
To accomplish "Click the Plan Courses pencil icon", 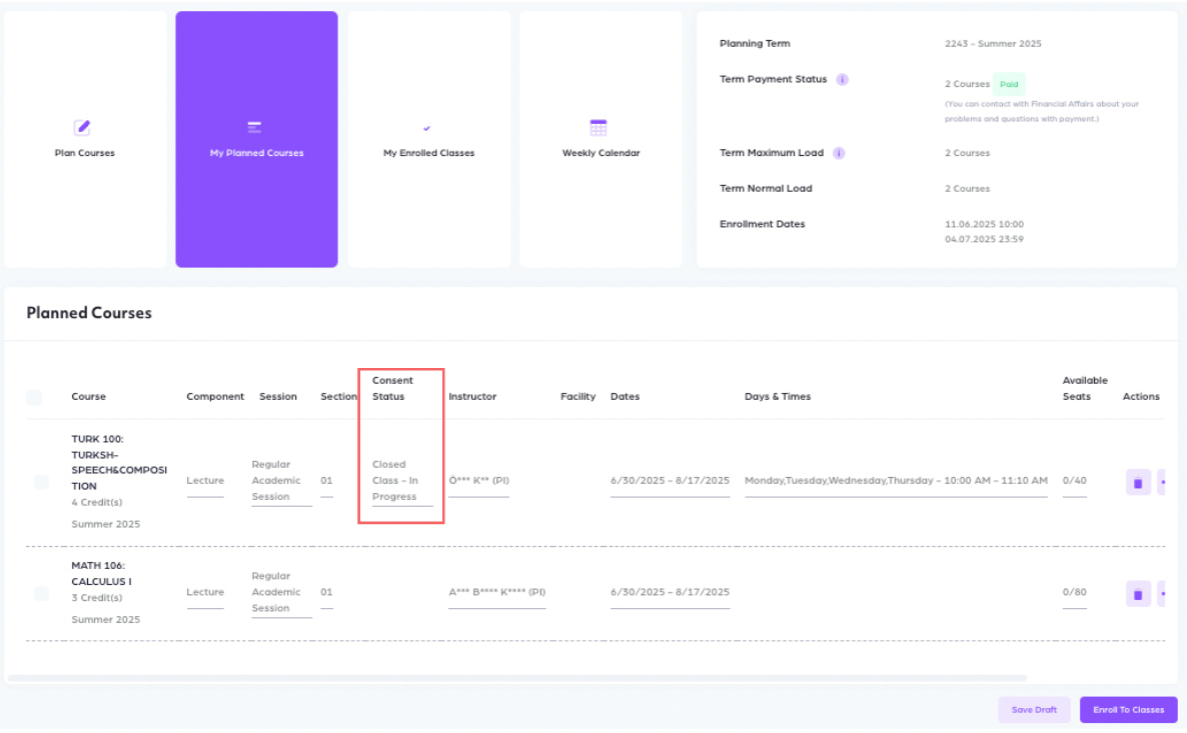I will point(83,128).
